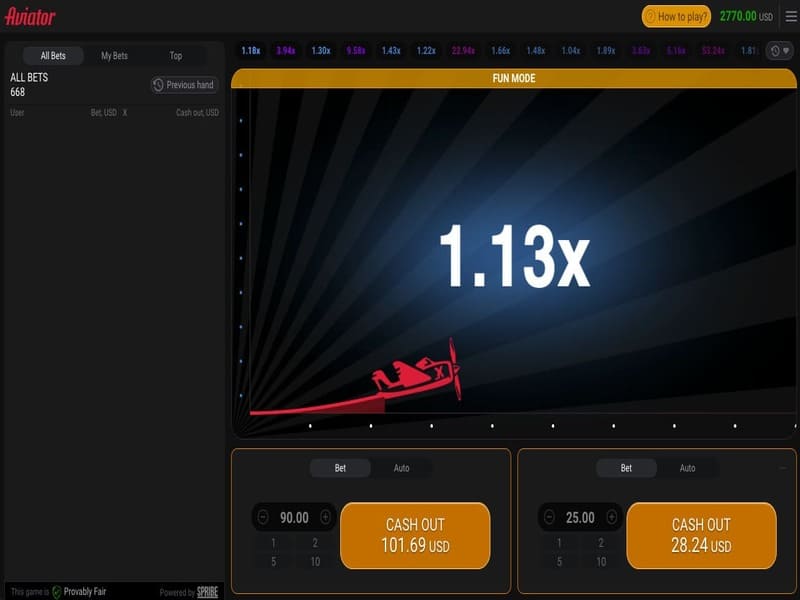Click the Aviator logo
Image resolution: width=800 pixels, height=600 pixels.
pos(31,17)
